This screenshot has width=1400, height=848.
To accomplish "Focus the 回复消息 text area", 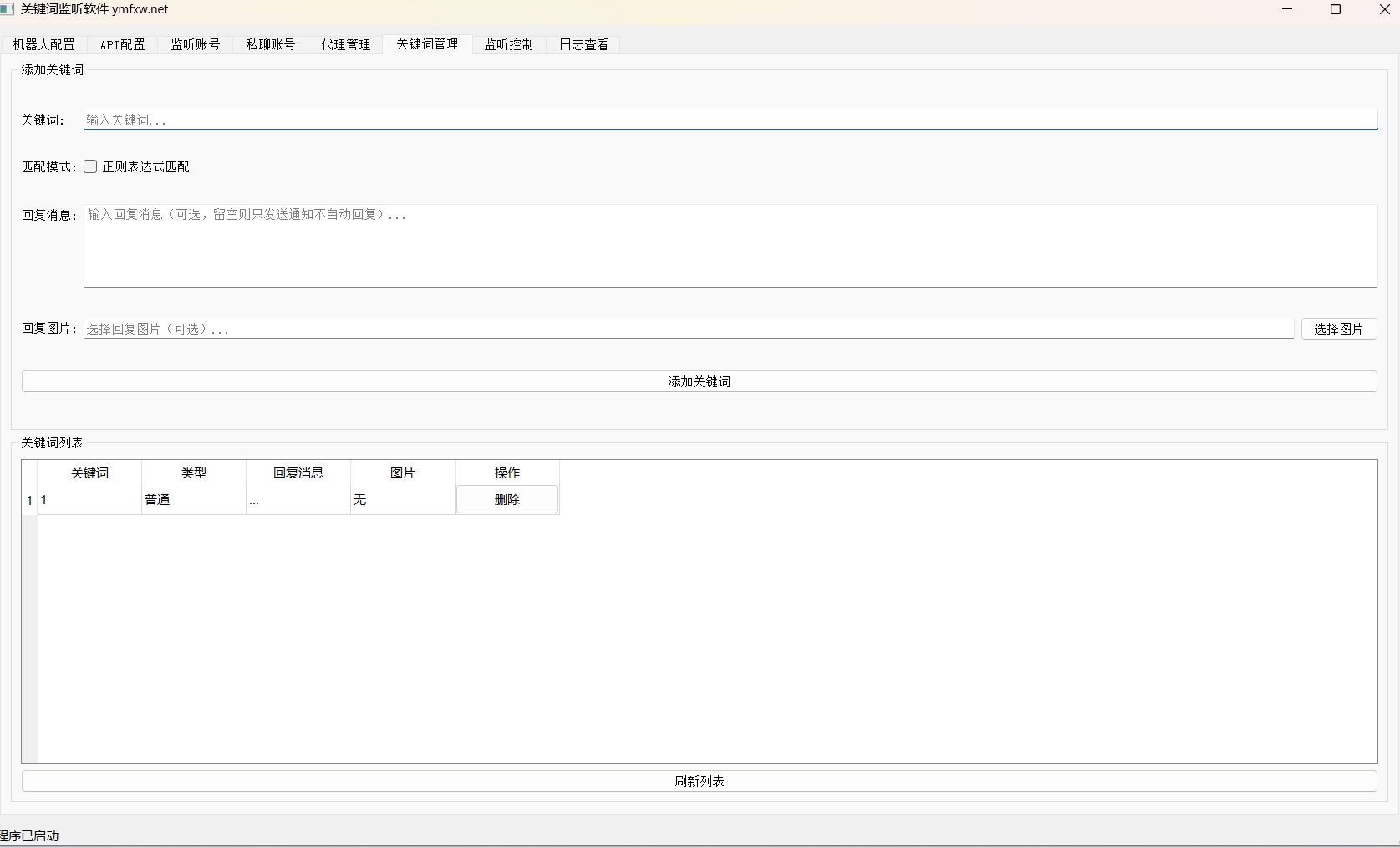I will [730, 245].
